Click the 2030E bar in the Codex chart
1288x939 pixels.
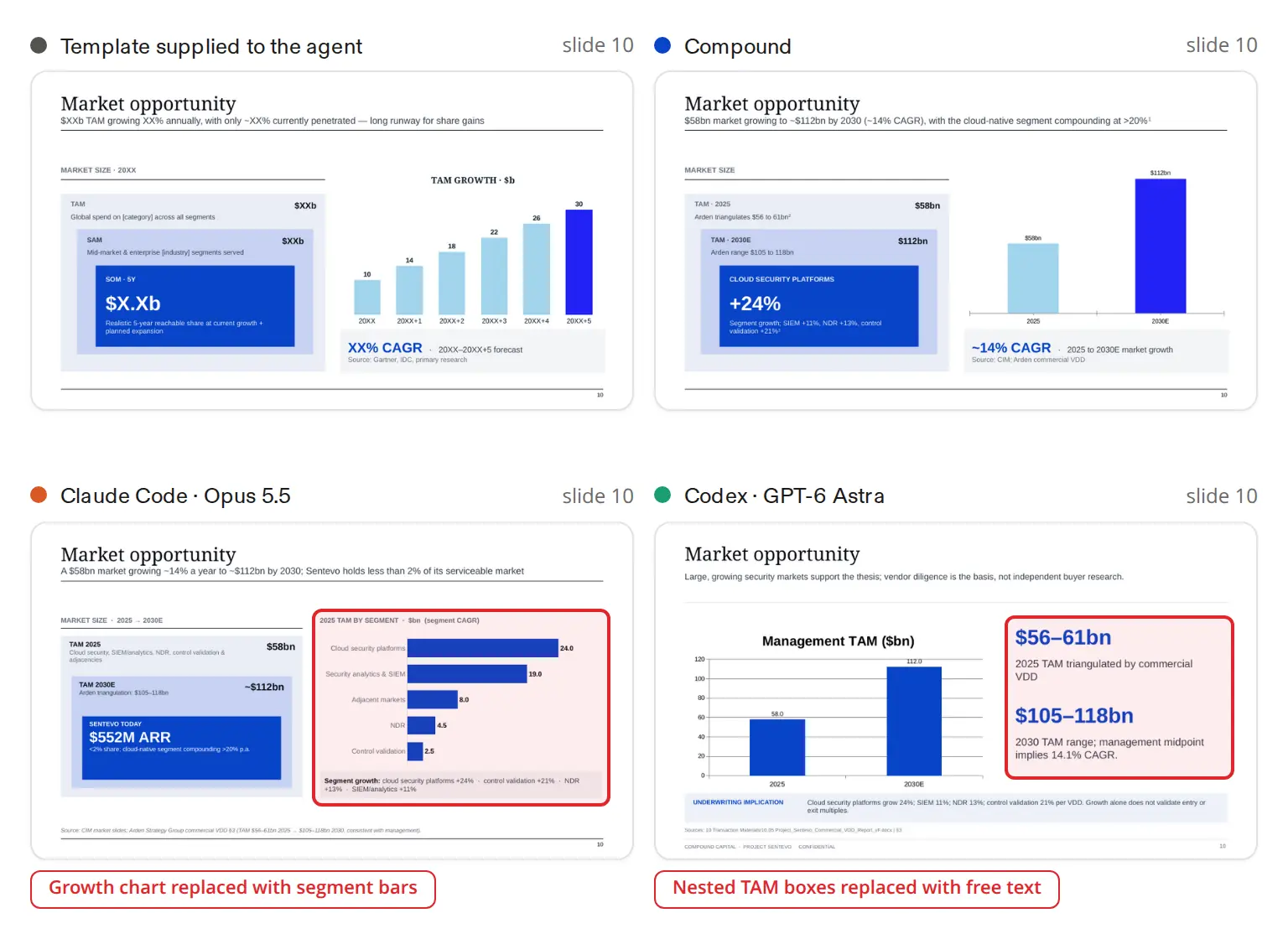tap(914, 721)
